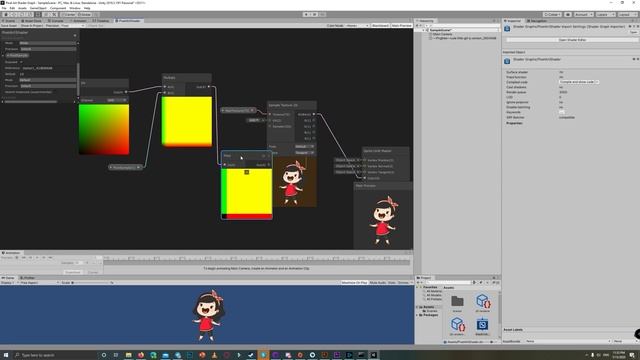Image resolution: width=640 pixels, height=360 pixels.
Task: Click the Hierarchy panel lock icon
Action: click(493, 21)
